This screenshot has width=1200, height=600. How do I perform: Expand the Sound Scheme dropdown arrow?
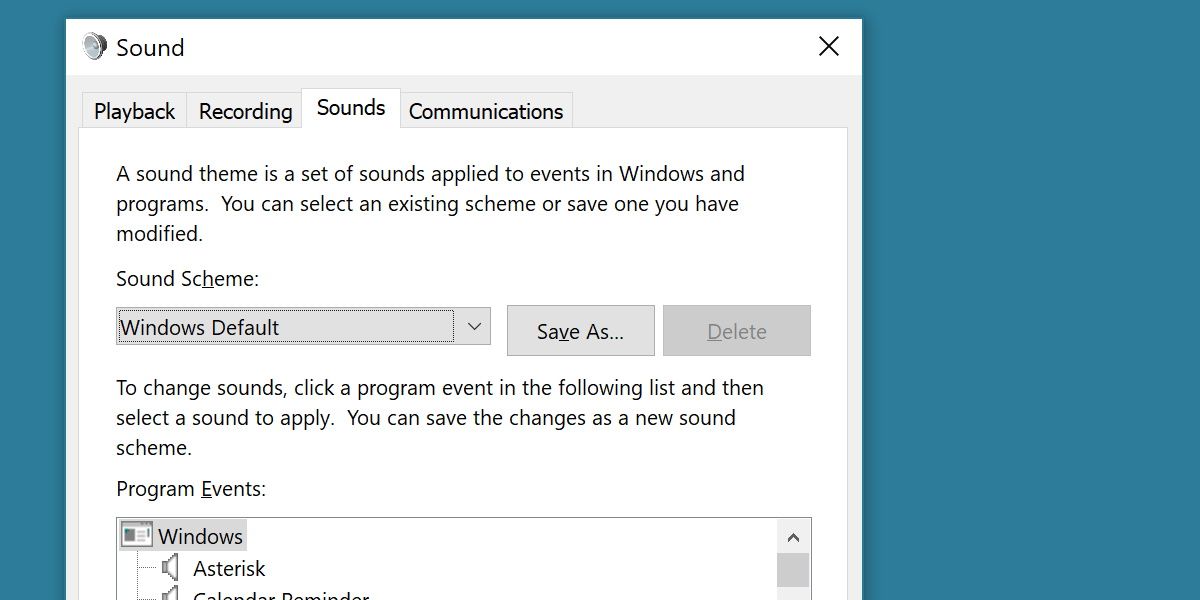475,327
